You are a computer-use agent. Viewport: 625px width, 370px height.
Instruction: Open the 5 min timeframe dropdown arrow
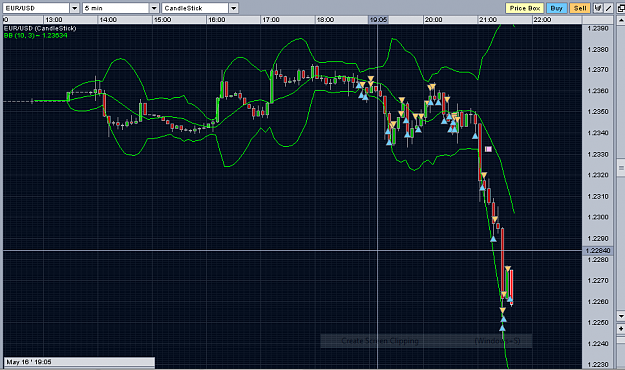[x=154, y=8]
